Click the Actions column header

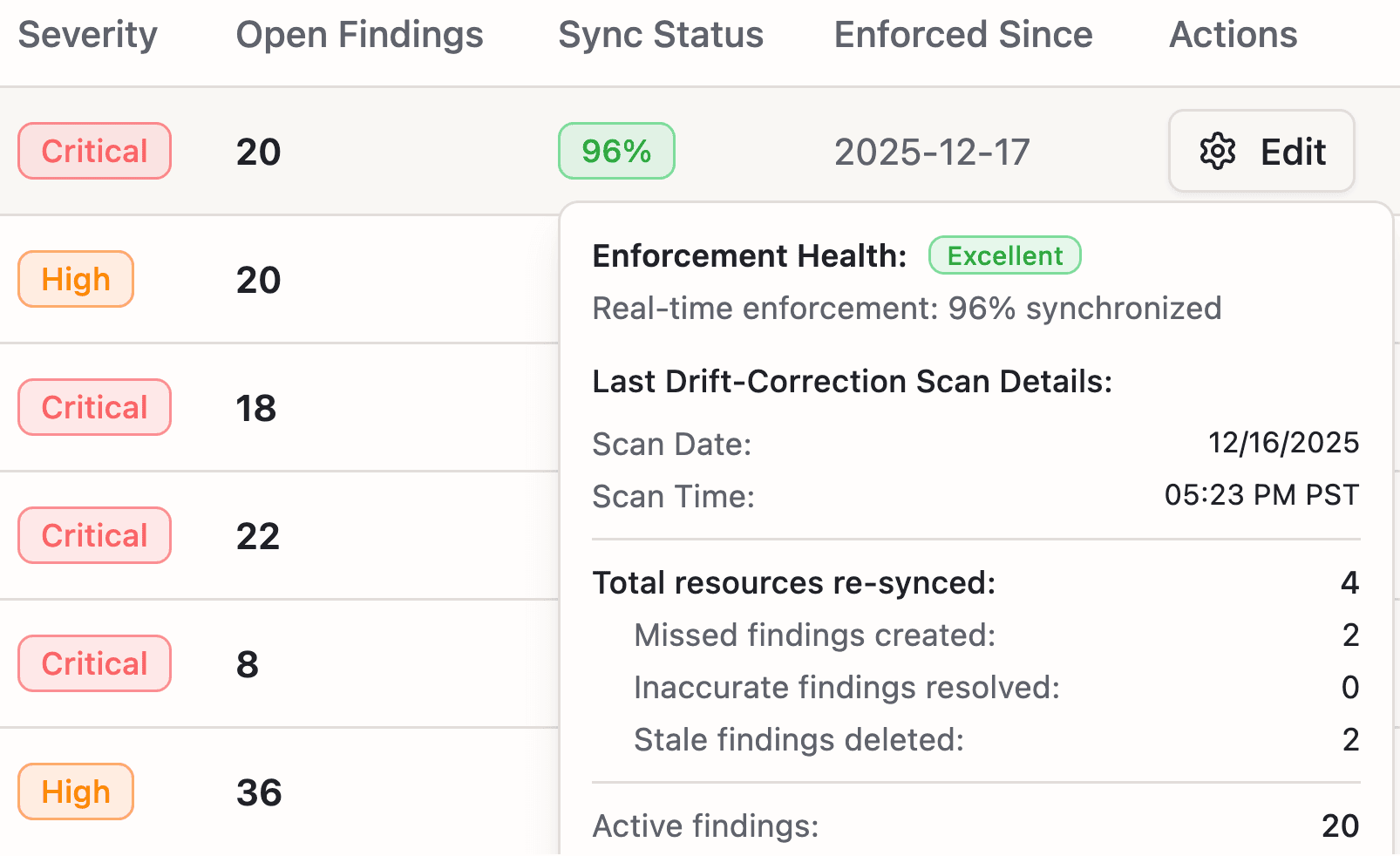(1233, 35)
